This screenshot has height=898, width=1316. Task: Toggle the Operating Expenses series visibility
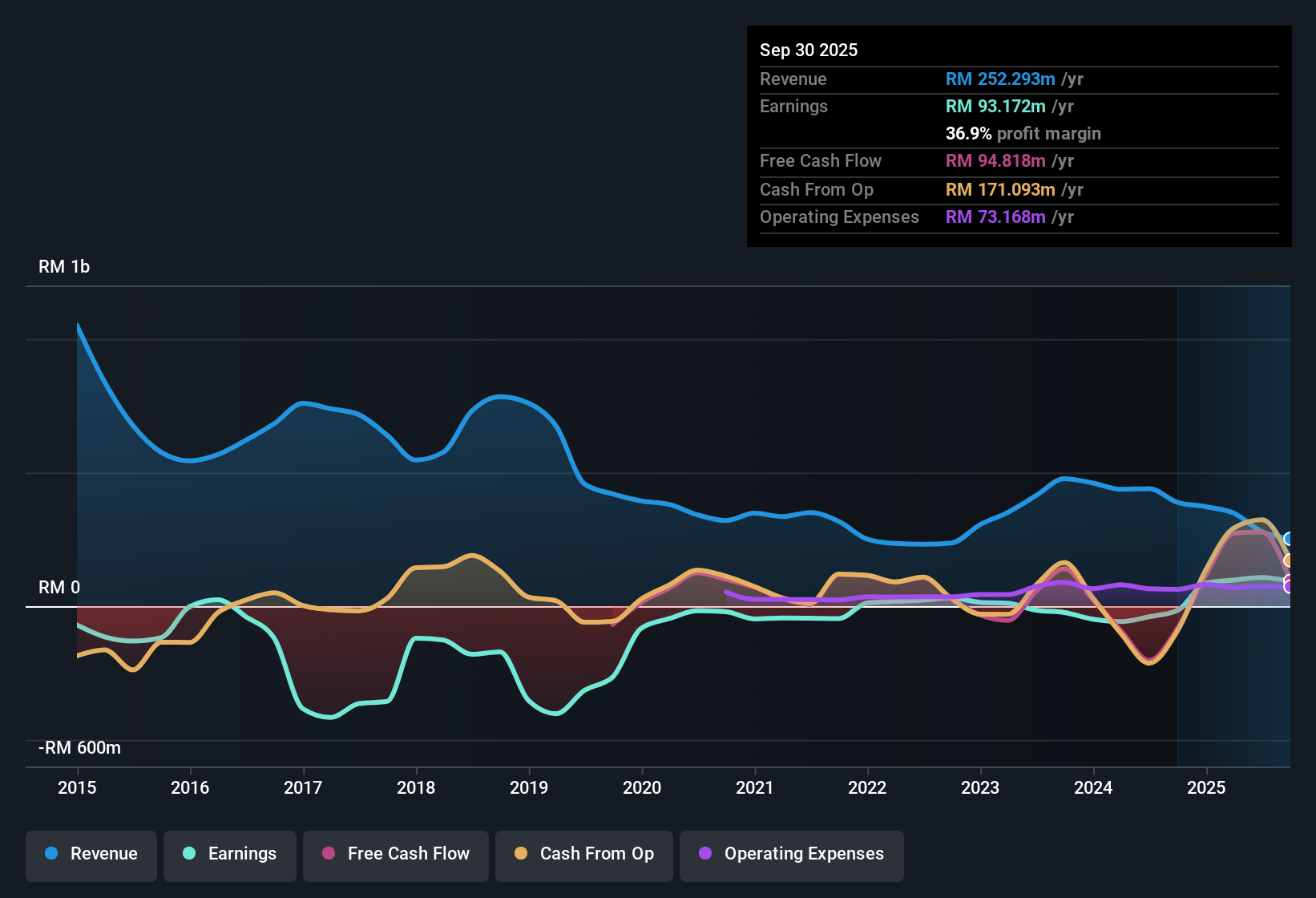click(x=791, y=854)
